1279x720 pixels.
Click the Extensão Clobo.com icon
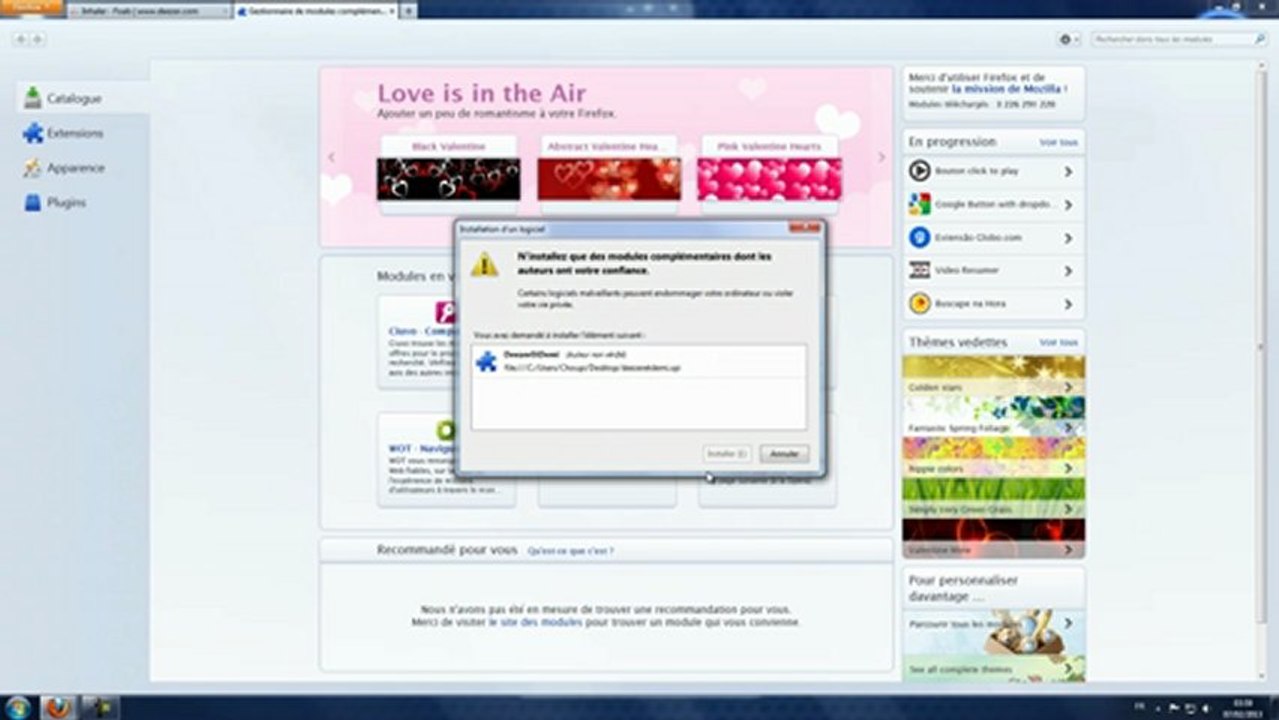tap(919, 237)
